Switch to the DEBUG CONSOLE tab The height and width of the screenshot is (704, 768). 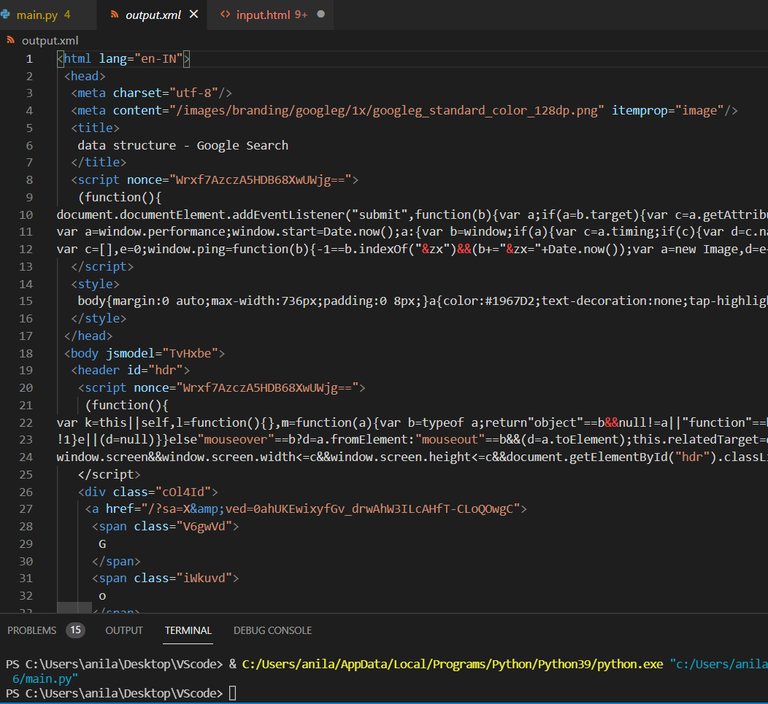coord(272,630)
